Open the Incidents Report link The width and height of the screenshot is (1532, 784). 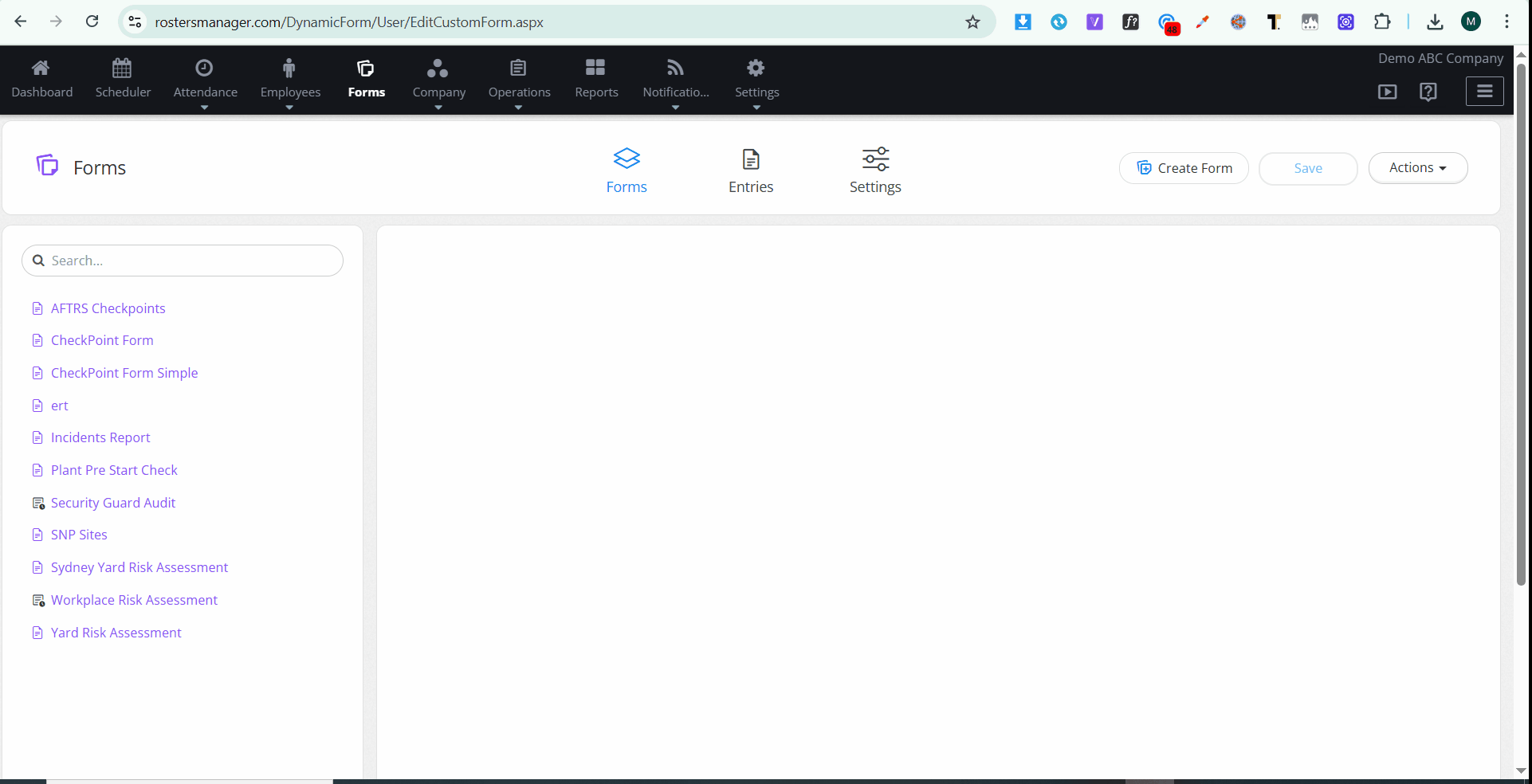click(x=100, y=437)
